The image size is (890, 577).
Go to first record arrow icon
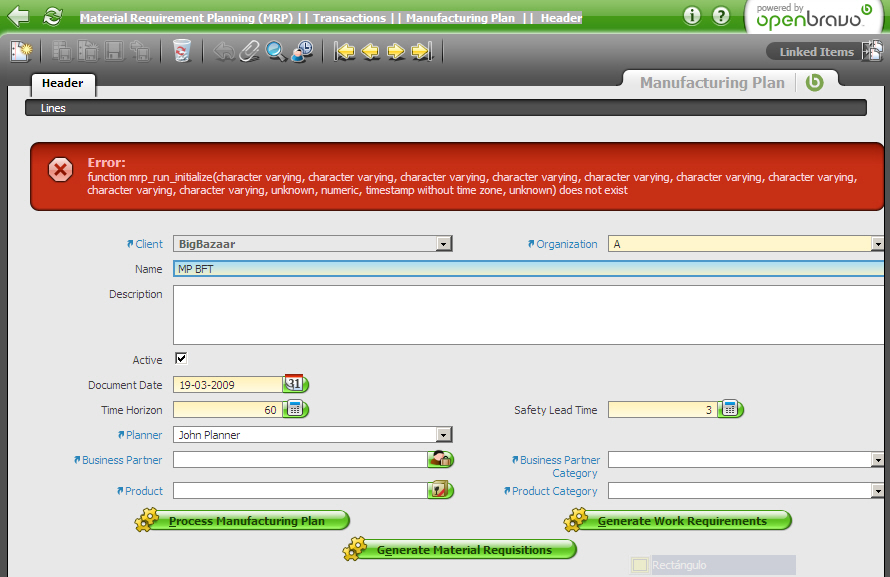point(345,51)
